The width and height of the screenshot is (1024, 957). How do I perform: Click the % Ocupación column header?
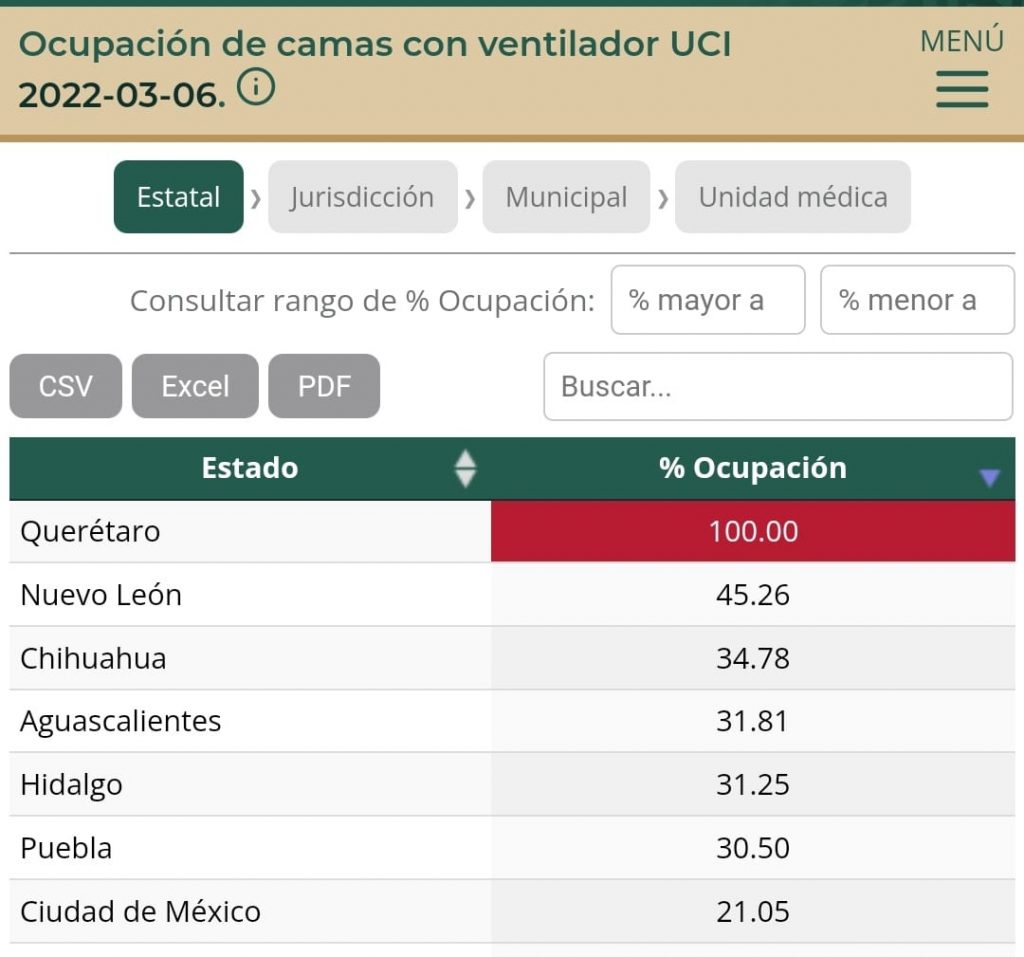click(x=752, y=468)
